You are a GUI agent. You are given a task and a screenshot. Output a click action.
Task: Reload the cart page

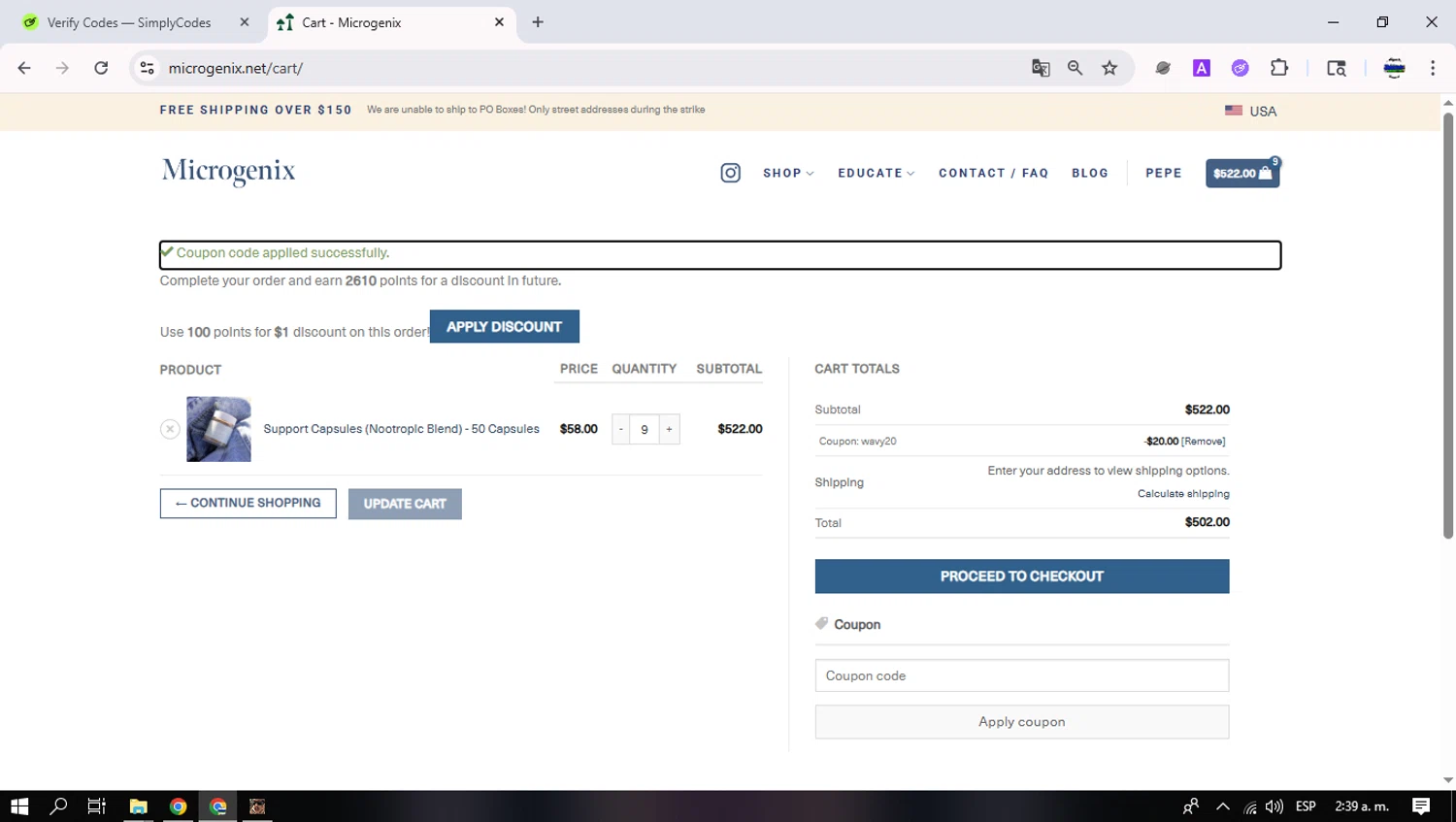pos(101,68)
